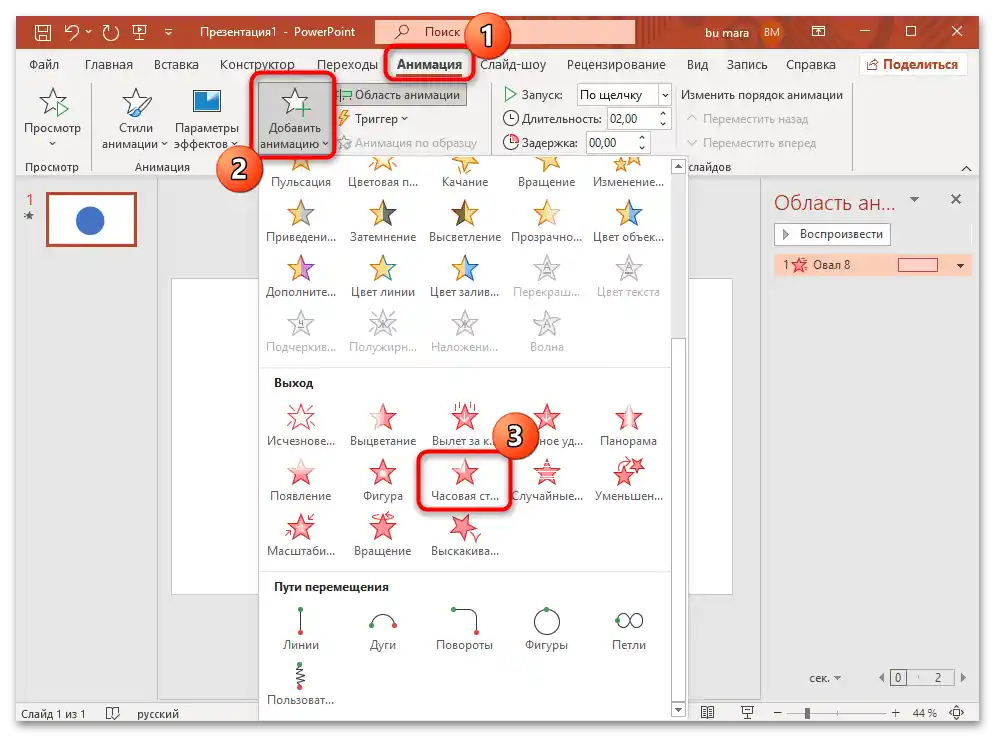The height and width of the screenshot is (737, 995).
Task: Choose the Часовая стрелка exit effect
Action: pyautogui.click(x=462, y=475)
